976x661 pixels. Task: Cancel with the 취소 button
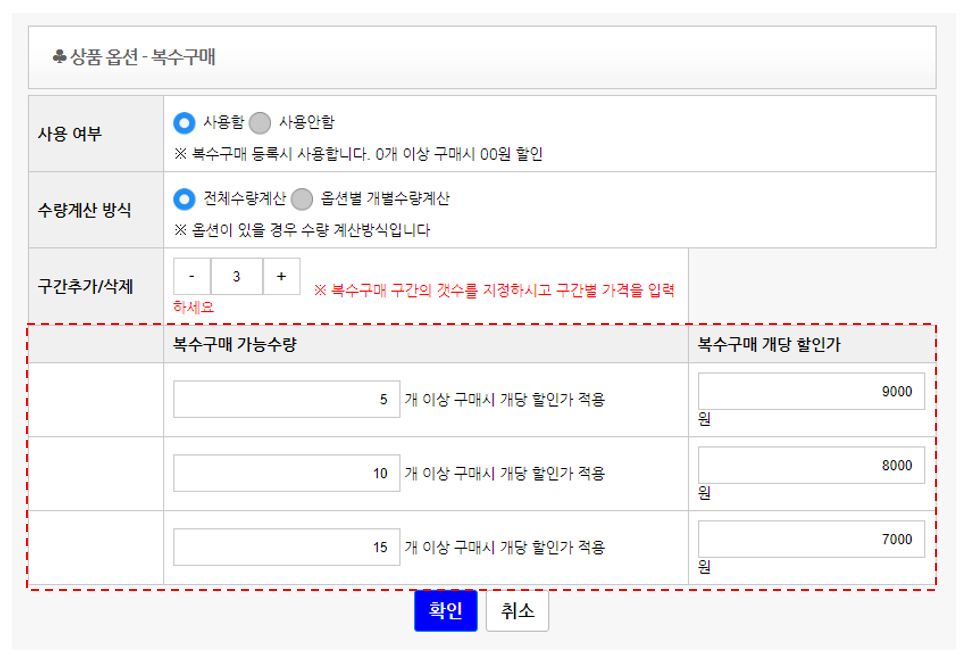517,611
